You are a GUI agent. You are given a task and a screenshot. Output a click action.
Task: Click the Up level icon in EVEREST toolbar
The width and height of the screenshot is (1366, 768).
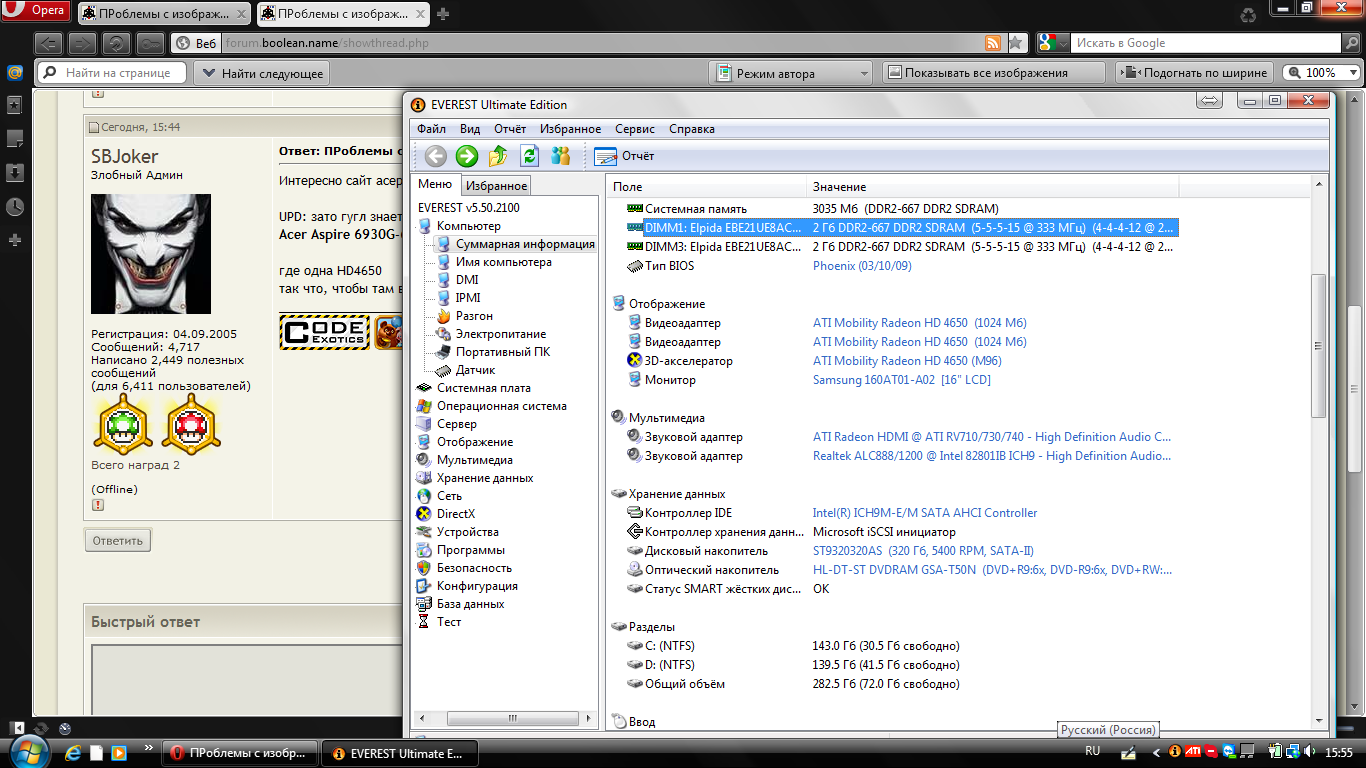(498, 156)
